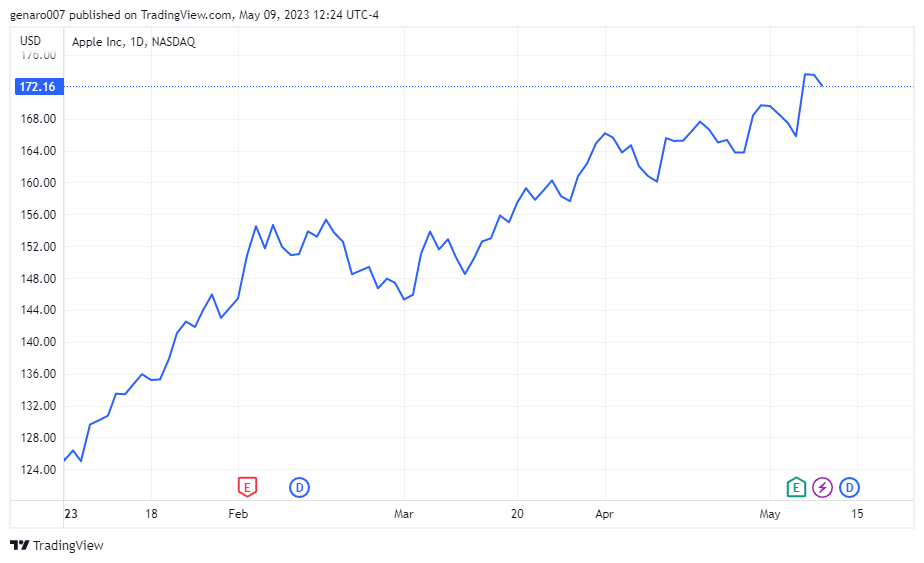Click the 15 date label on time axis
The image size is (924, 563).
857,513
